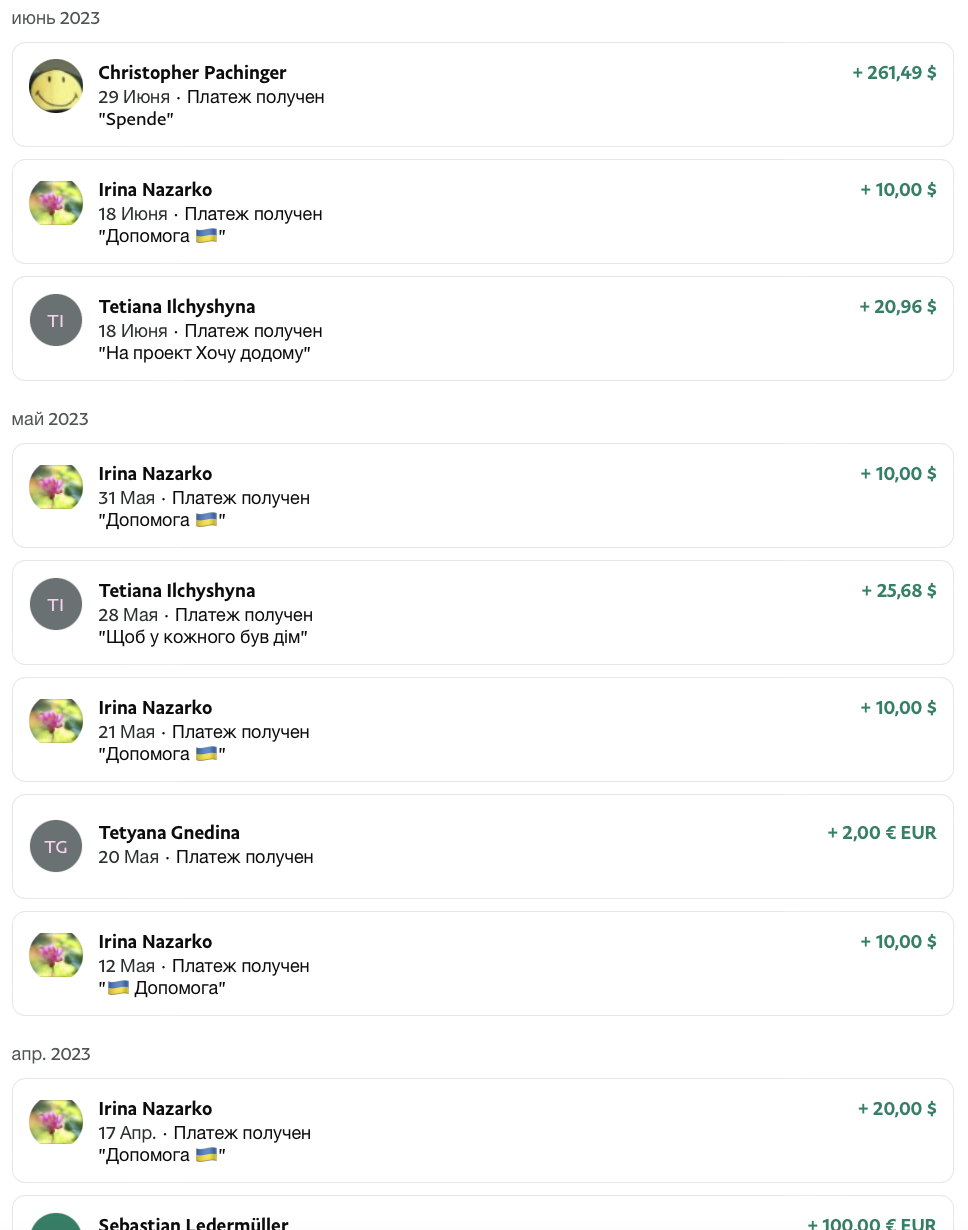
Task: Click the TI avatar on the 18 Июня payment
Action: click(x=56, y=320)
